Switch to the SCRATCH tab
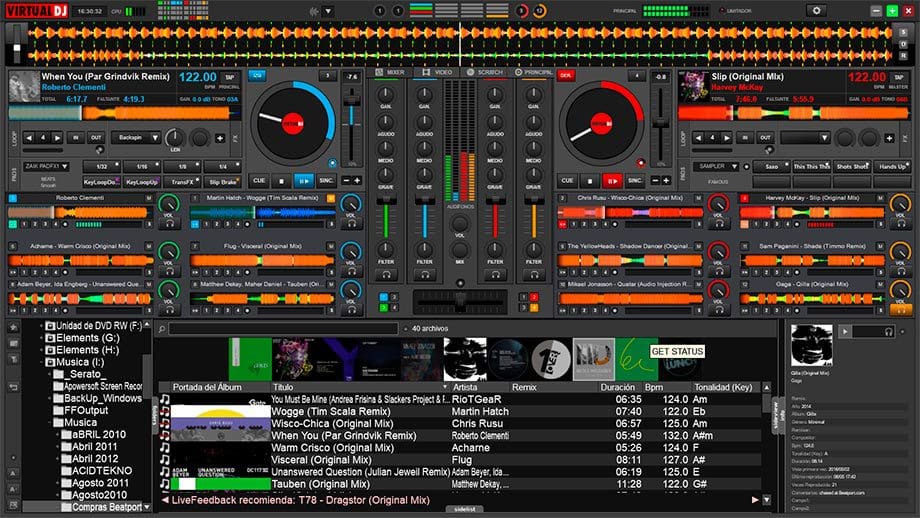The height and width of the screenshot is (518, 920). pyautogui.click(x=485, y=72)
